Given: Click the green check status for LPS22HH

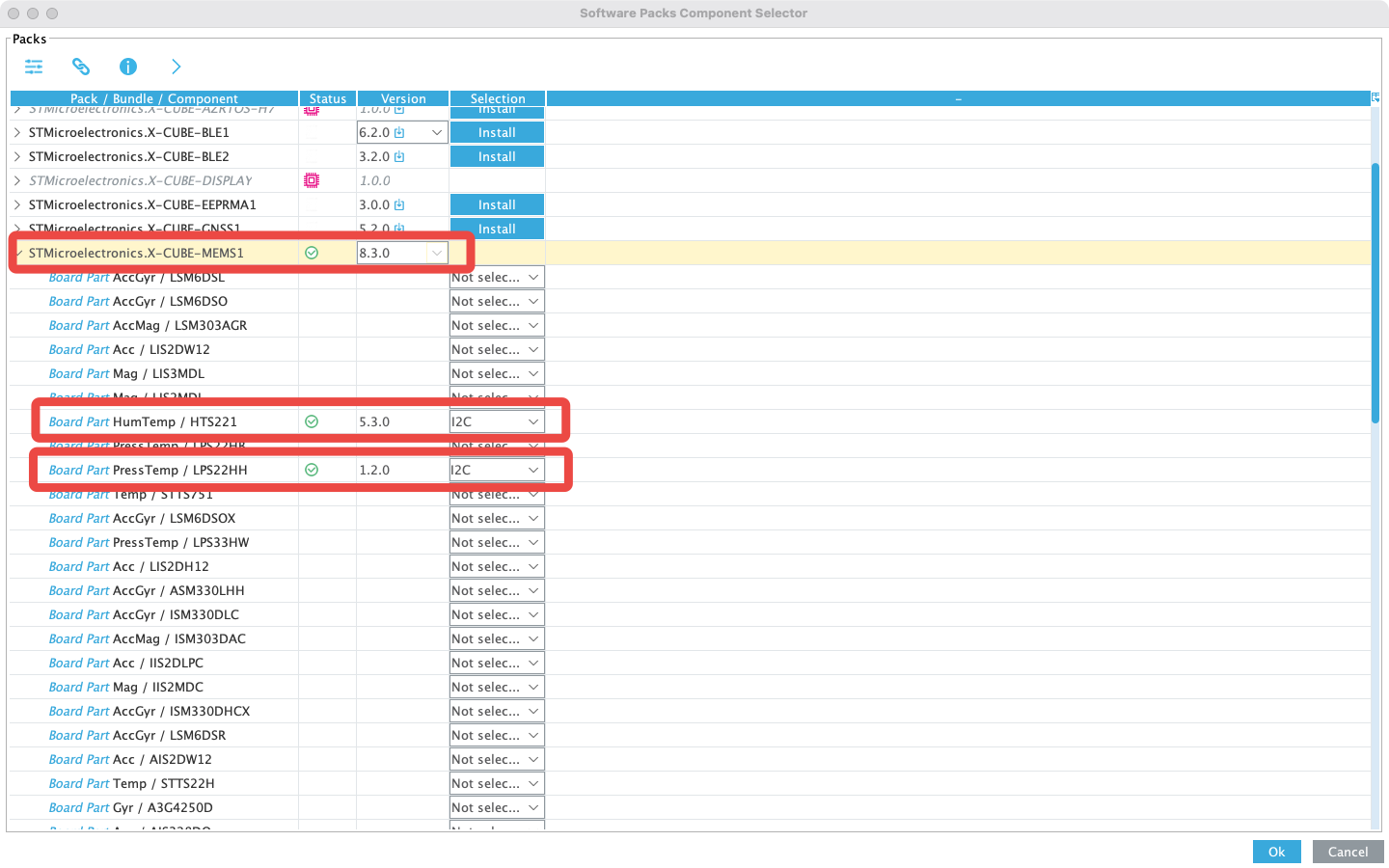Looking at the screenshot, I should [x=312, y=470].
